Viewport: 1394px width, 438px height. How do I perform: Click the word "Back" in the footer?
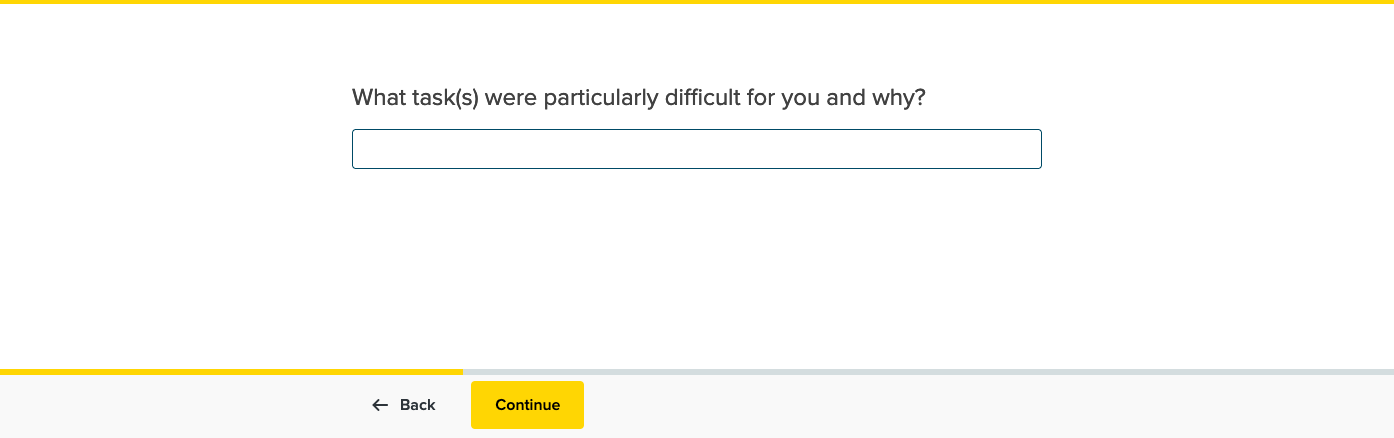(x=418, y=405)
